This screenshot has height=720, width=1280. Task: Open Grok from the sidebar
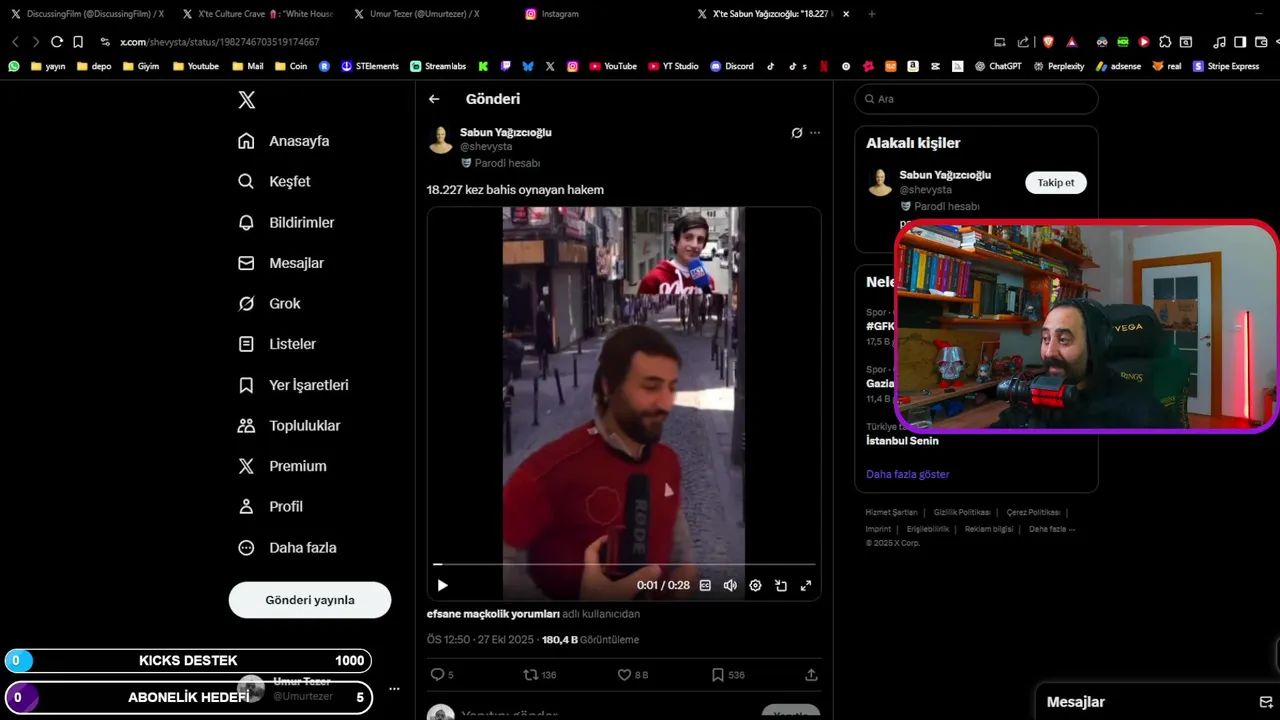(x=269, y=303)
